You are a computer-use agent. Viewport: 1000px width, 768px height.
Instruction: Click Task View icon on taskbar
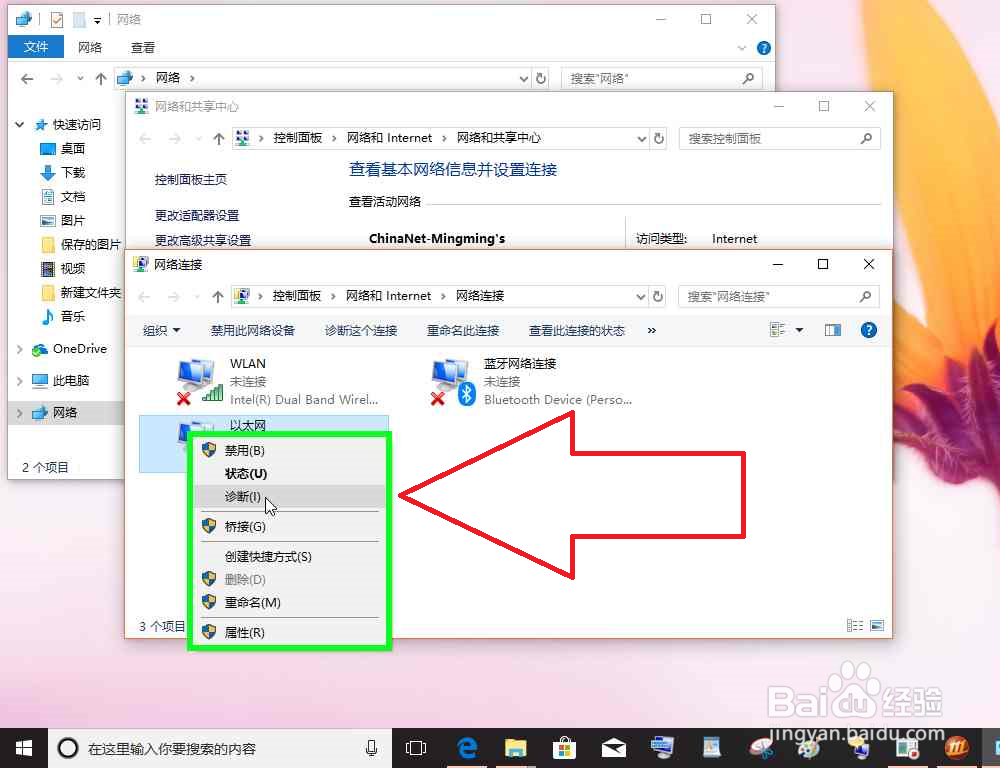[416, 747]
